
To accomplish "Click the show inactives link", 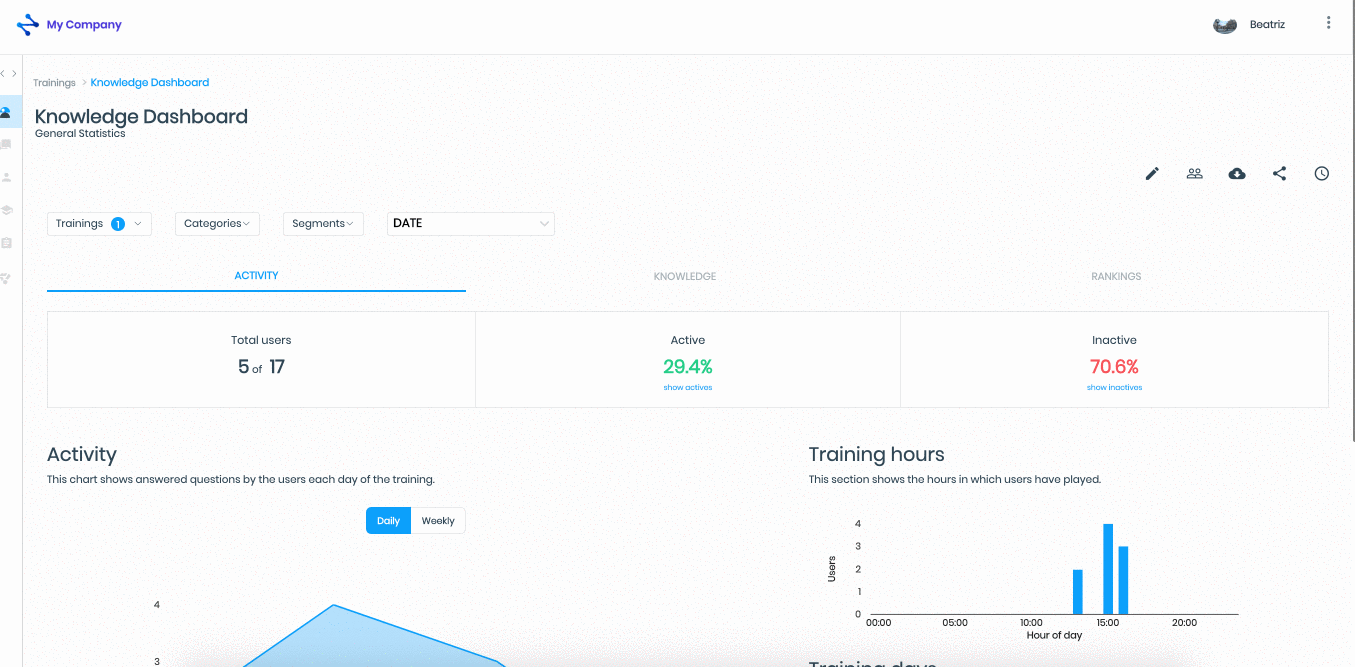I will coord(1114,388).
